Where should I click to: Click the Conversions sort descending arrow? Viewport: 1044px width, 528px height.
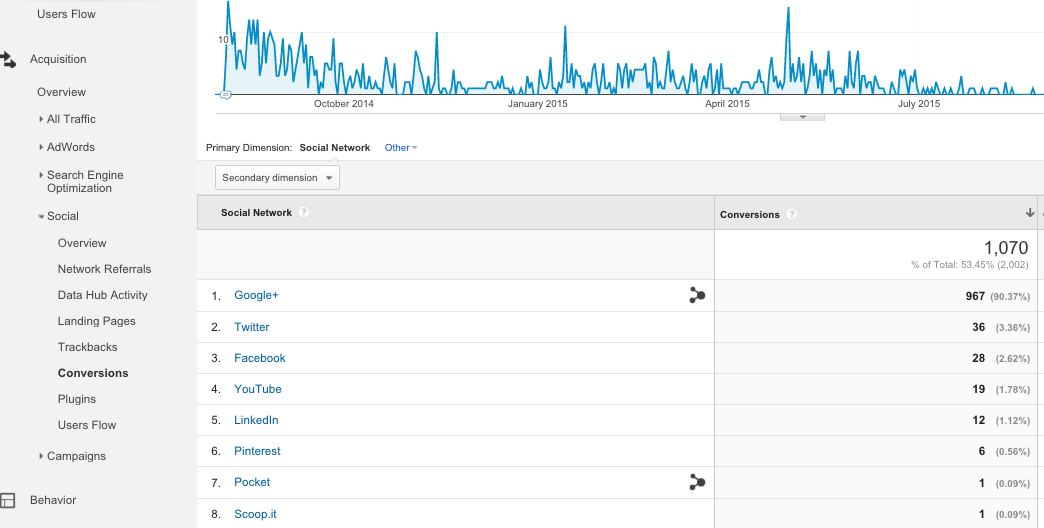pyautogui.click(x=1029, y=213)
